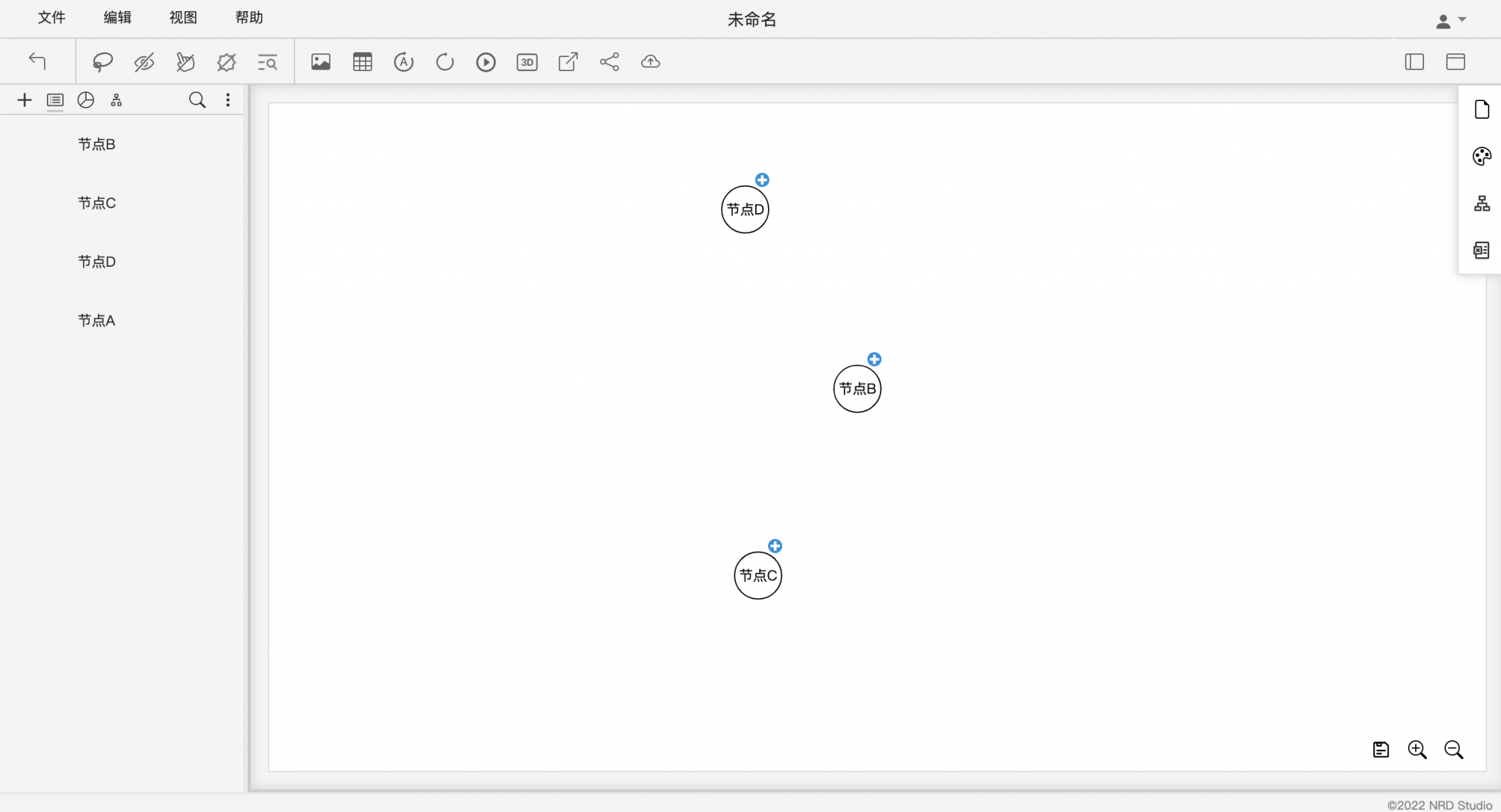Toggle the left sidebar panel
1501x812 pixels.
click(1414, 62)
